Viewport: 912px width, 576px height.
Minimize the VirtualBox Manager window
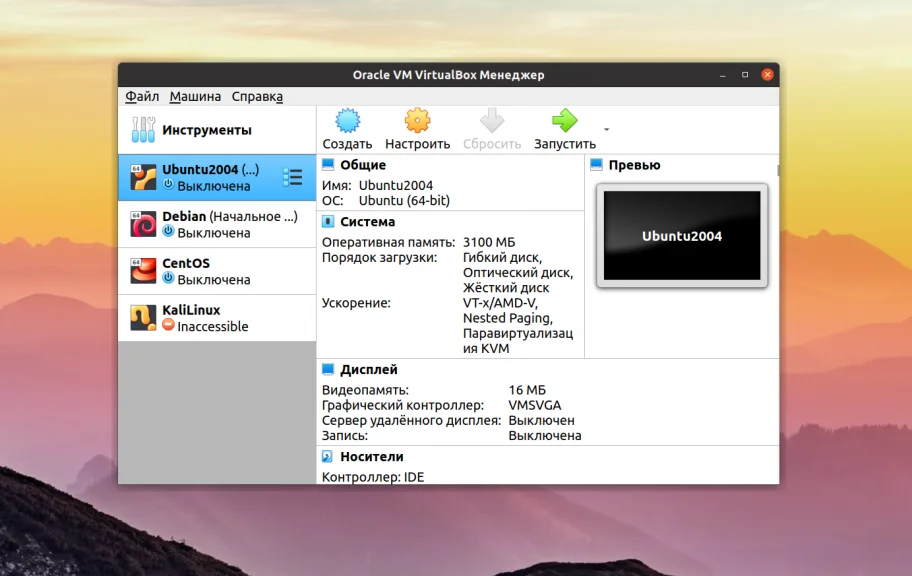click(x=722, y=75)
